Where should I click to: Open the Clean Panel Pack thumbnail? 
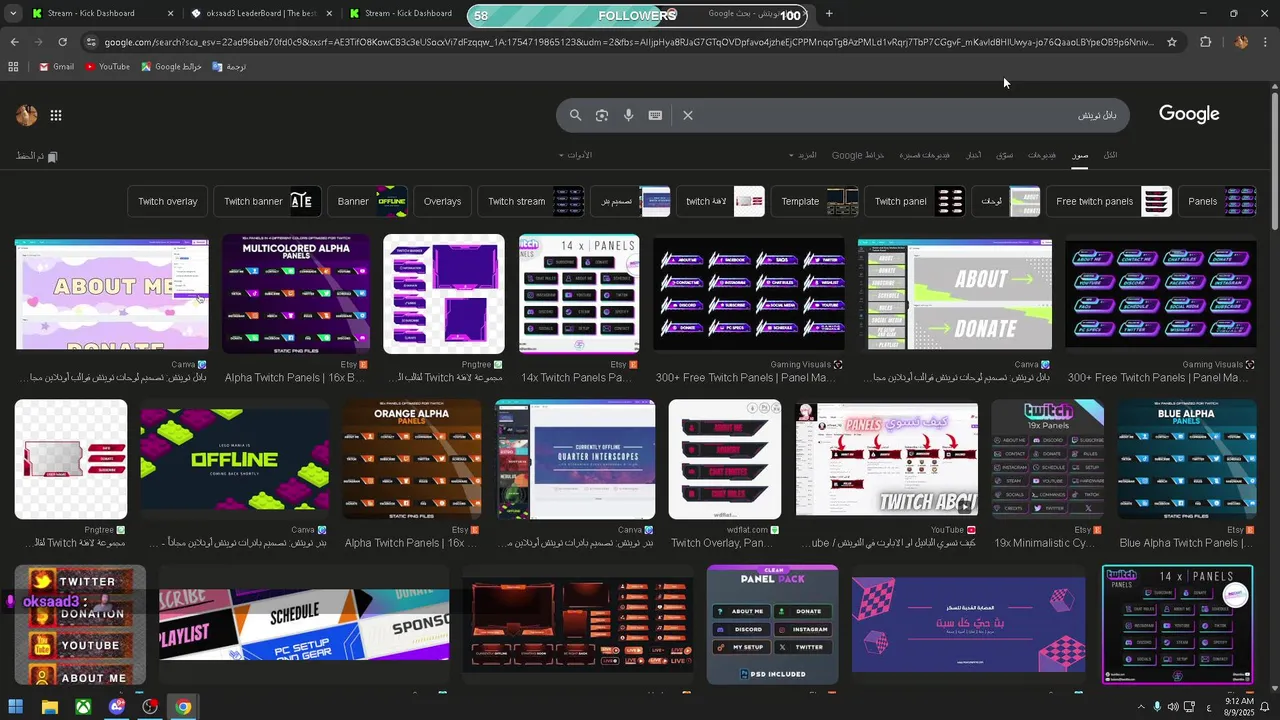tap(772, 624)
